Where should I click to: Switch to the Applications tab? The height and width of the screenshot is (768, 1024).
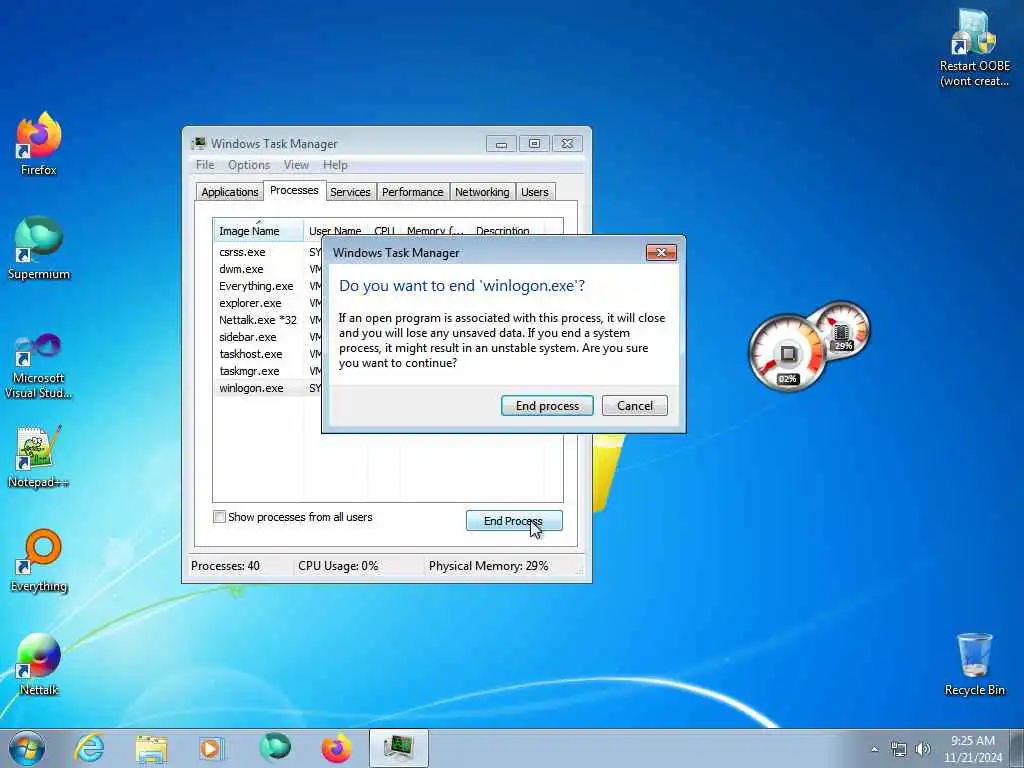pos(229,192)
